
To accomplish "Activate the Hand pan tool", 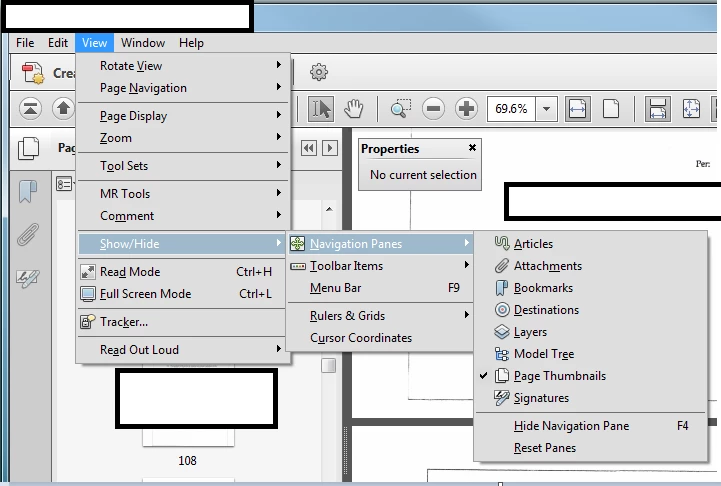I will click(x=354, y=109).
